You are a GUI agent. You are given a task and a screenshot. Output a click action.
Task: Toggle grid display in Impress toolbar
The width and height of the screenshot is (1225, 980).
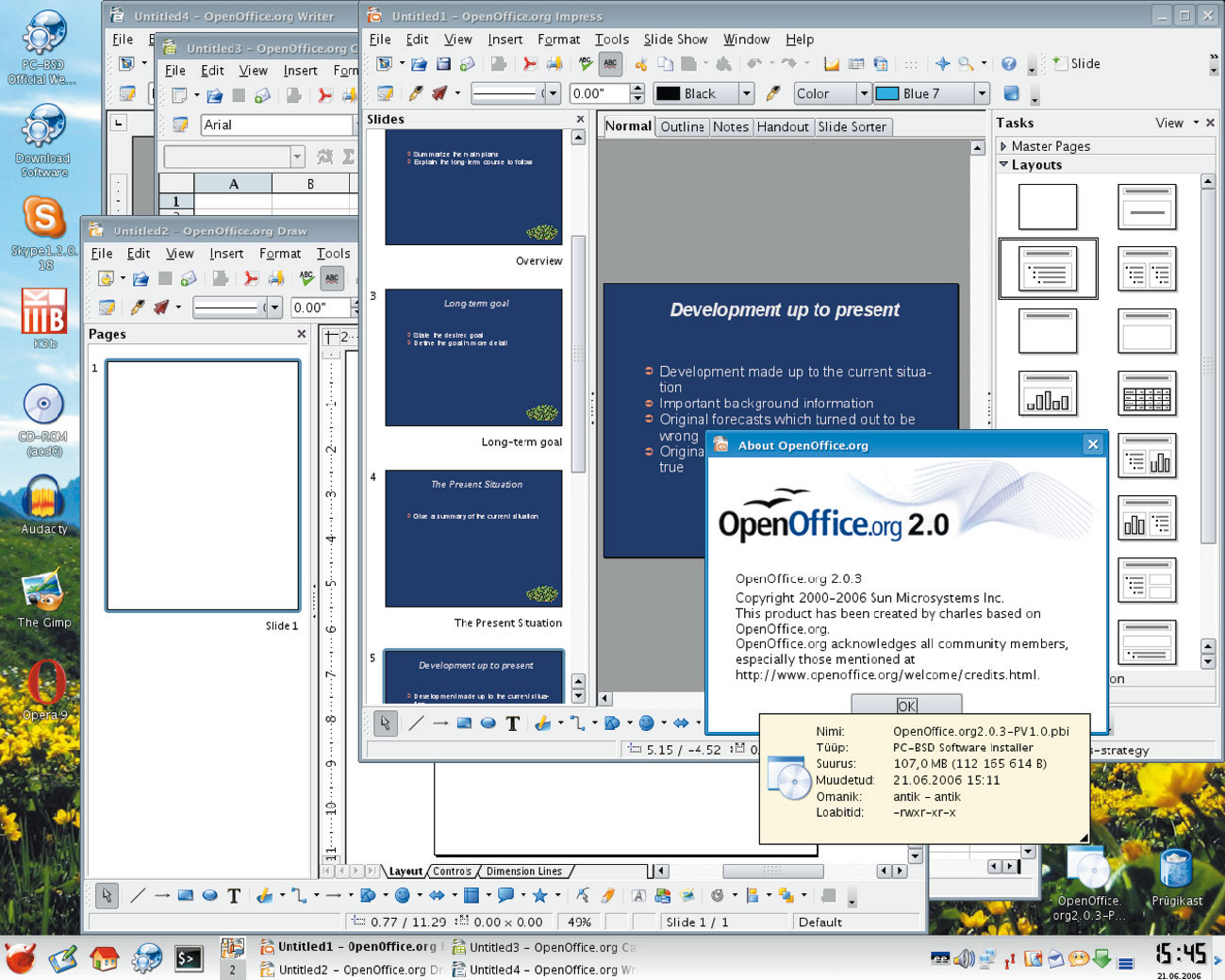(x=911, y=64)
